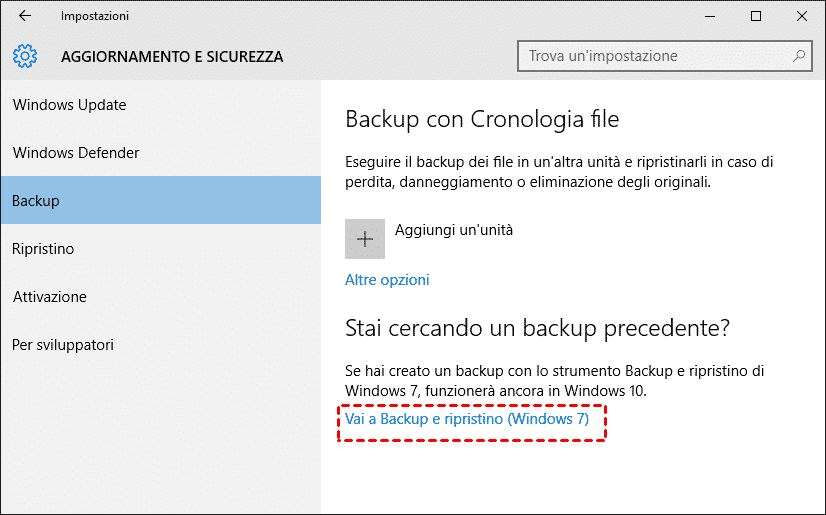Image resolution: width=826 pixels, height=515 pixels.
Task: Close the Impostazioni window
Action: point(802,16)
